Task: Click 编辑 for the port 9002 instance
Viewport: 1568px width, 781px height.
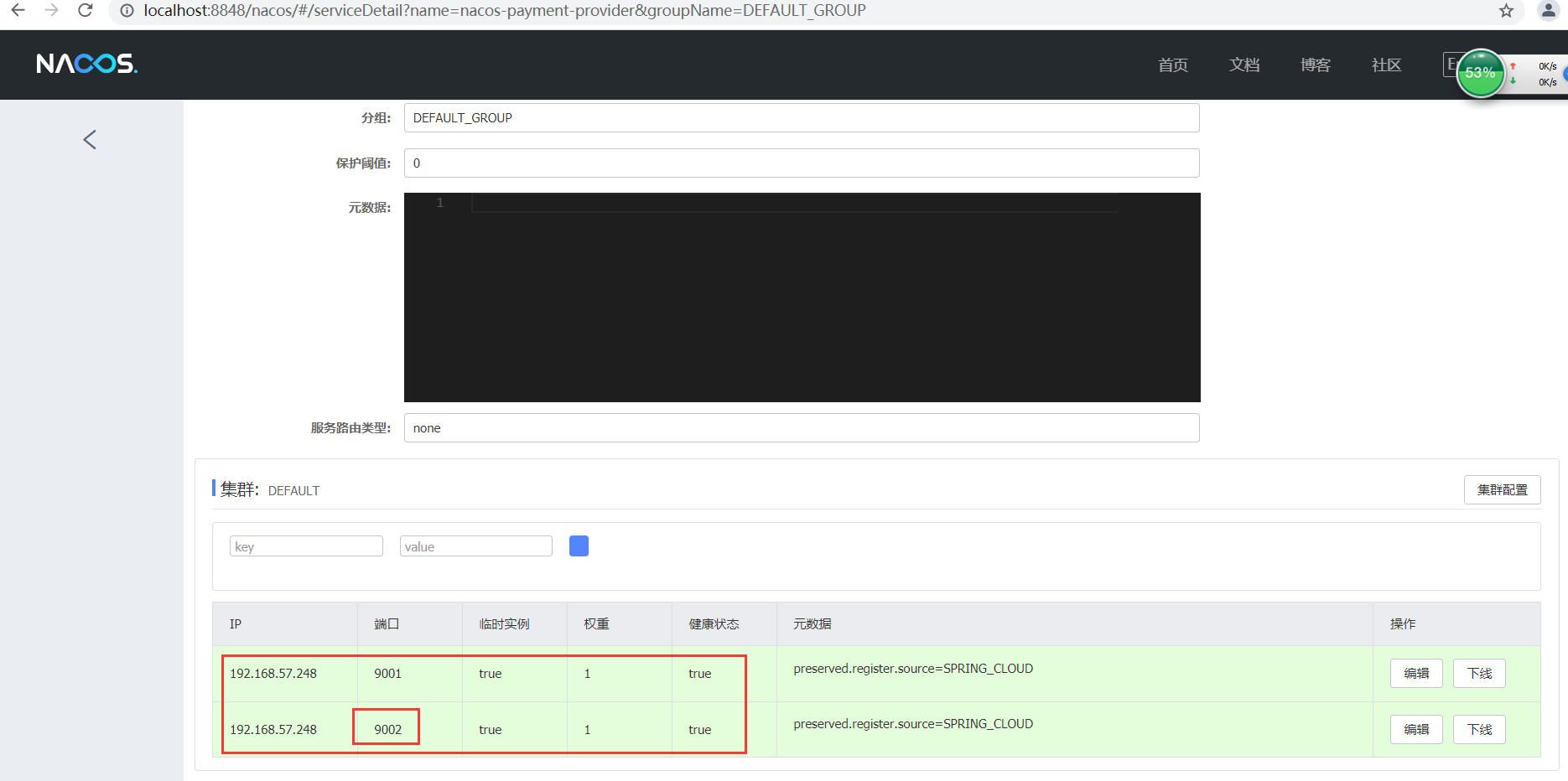Action: 1416,729
